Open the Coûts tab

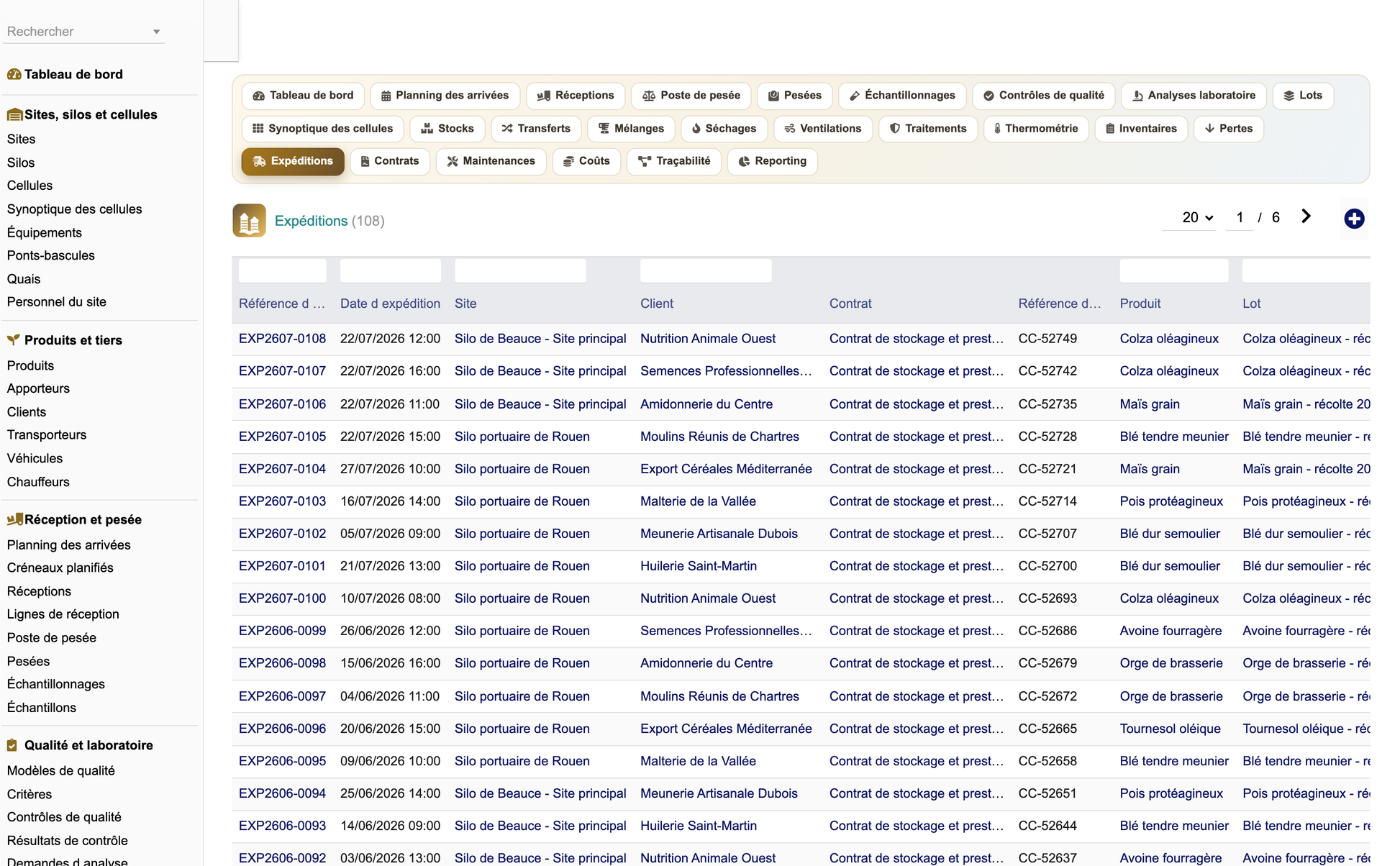586,161
